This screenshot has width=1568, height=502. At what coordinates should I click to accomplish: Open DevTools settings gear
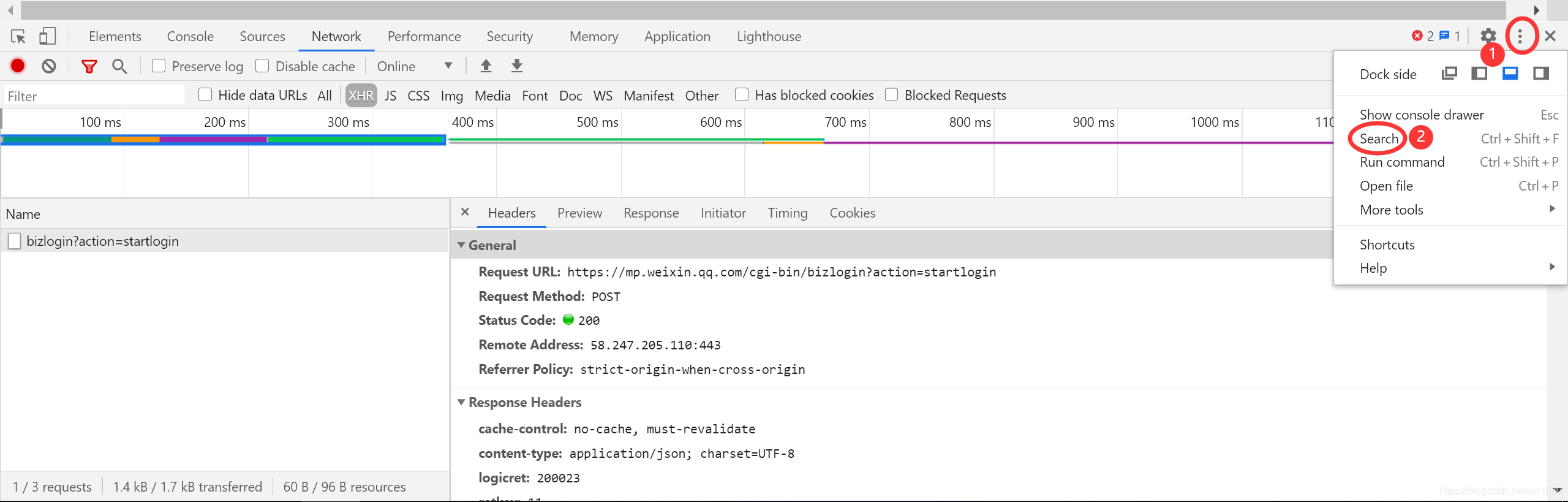point(1488,36)
